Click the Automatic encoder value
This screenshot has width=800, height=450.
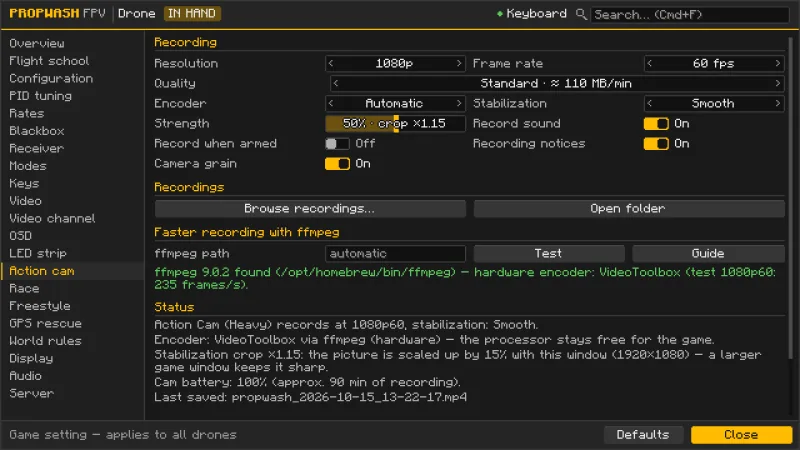click(394, 104)
